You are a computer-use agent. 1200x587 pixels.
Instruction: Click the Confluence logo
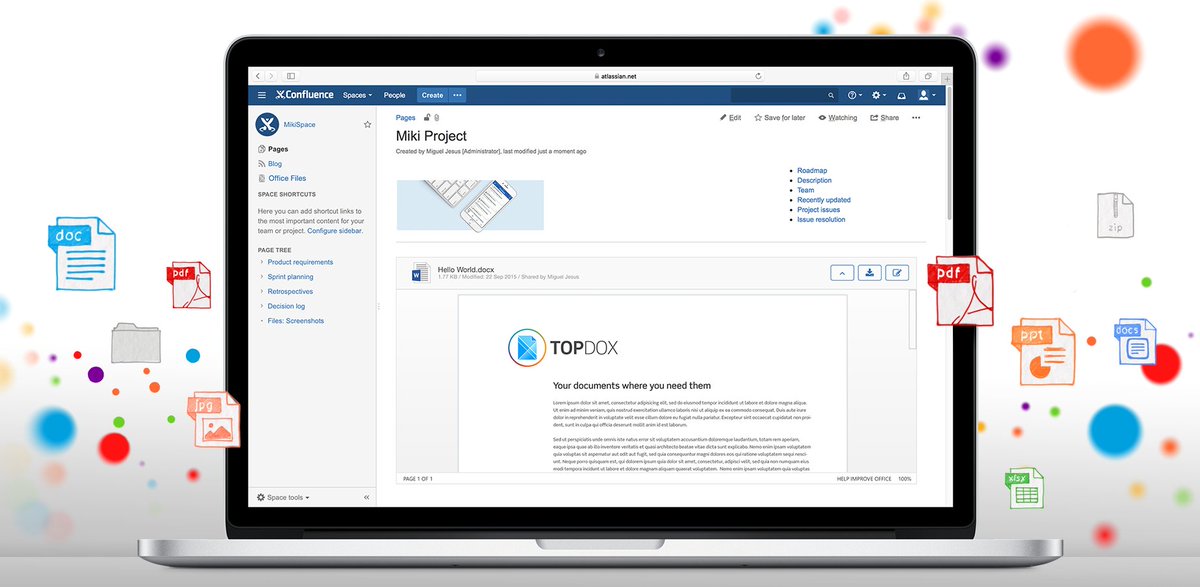click(x=305, y=95)
